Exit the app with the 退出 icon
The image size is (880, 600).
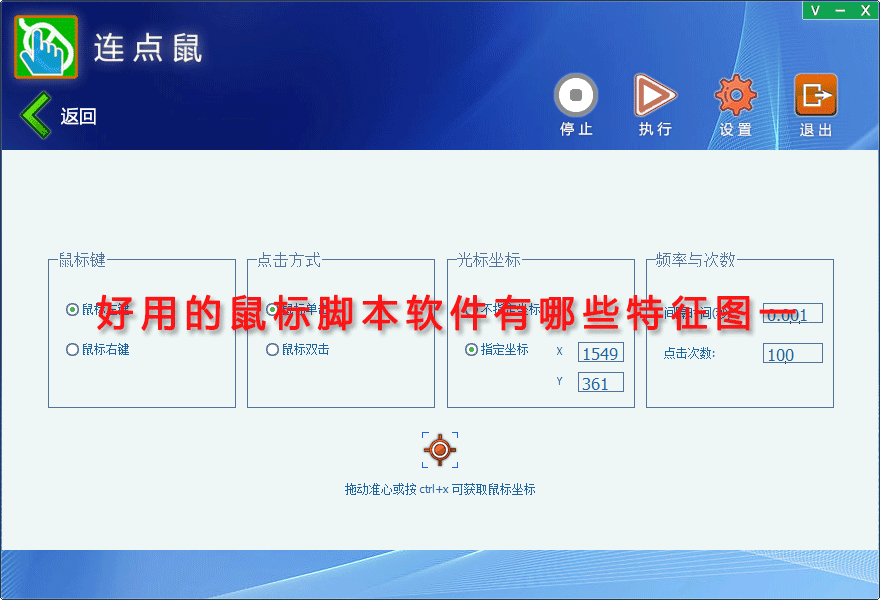tap(815, 95)
